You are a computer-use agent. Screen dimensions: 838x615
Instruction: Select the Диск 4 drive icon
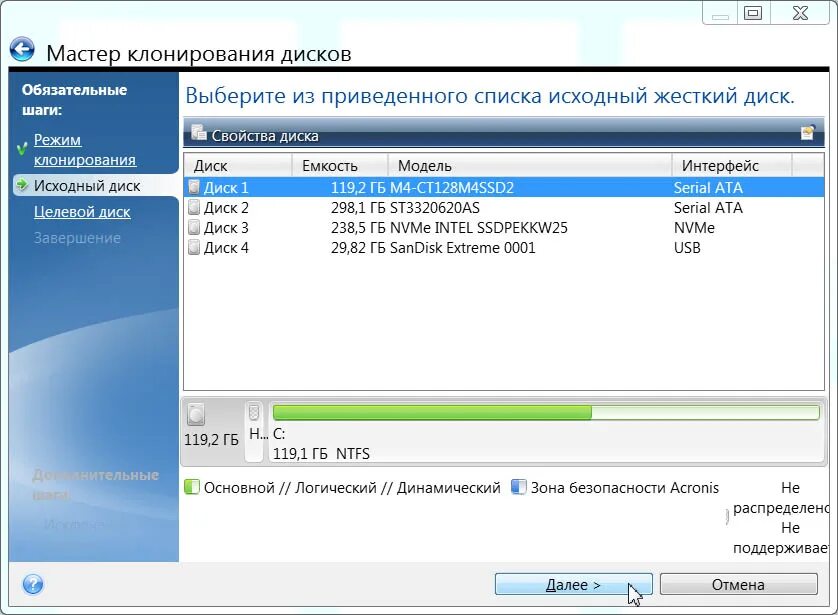pos(194,247)
